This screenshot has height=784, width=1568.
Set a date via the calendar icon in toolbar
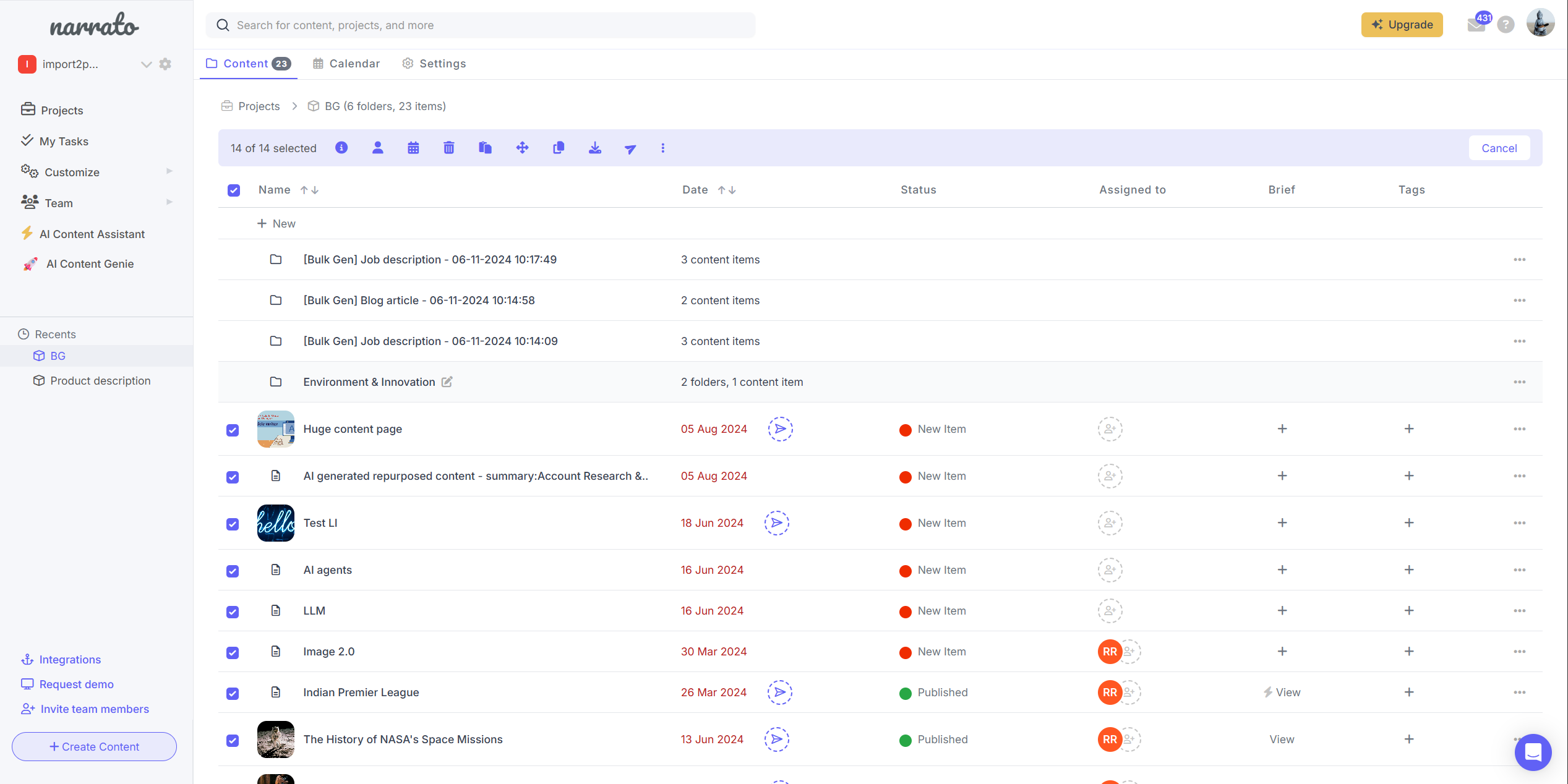(x=413, y=148)
